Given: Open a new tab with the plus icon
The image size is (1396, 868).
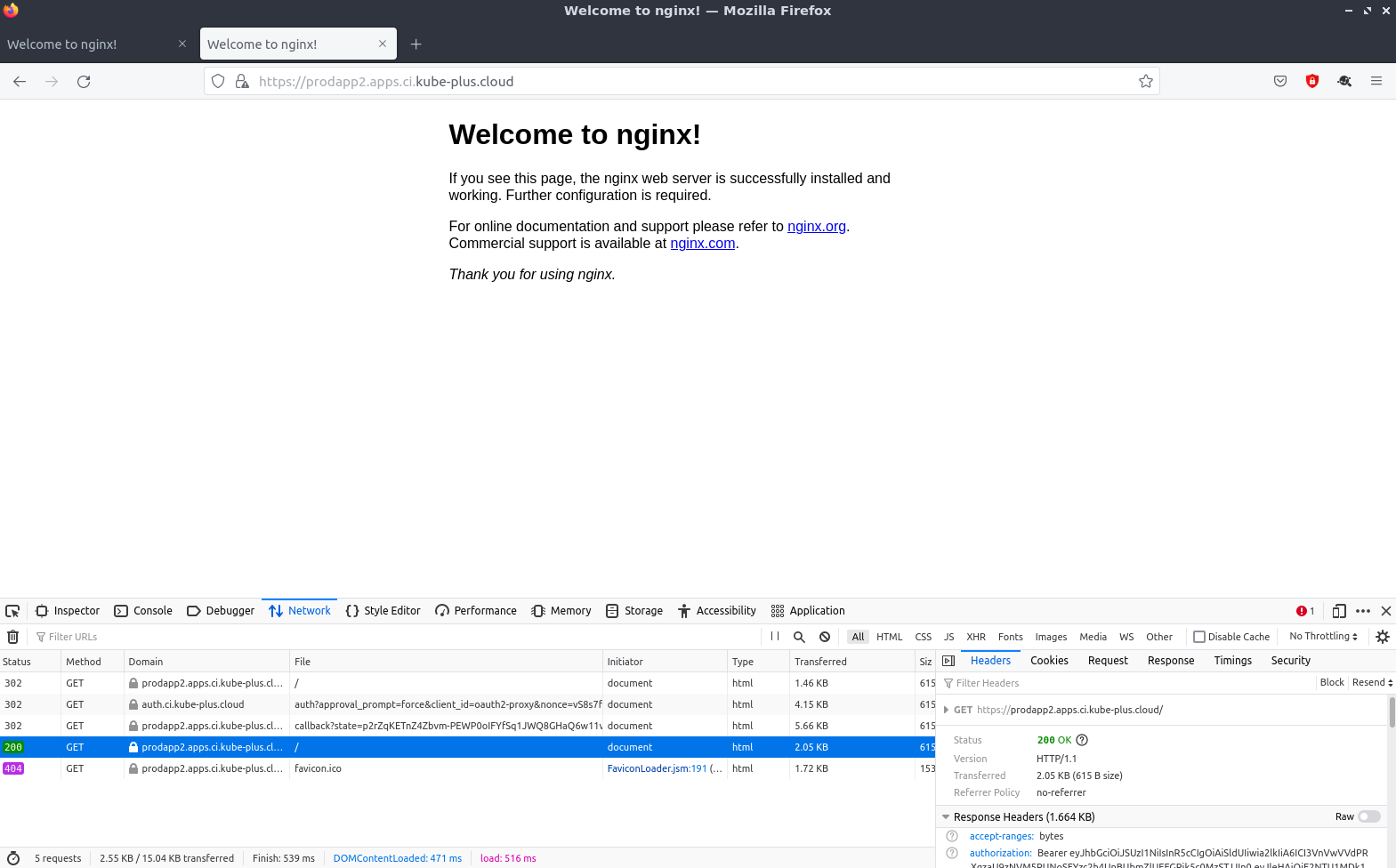Looking at the screenshot, I should 416,44.
